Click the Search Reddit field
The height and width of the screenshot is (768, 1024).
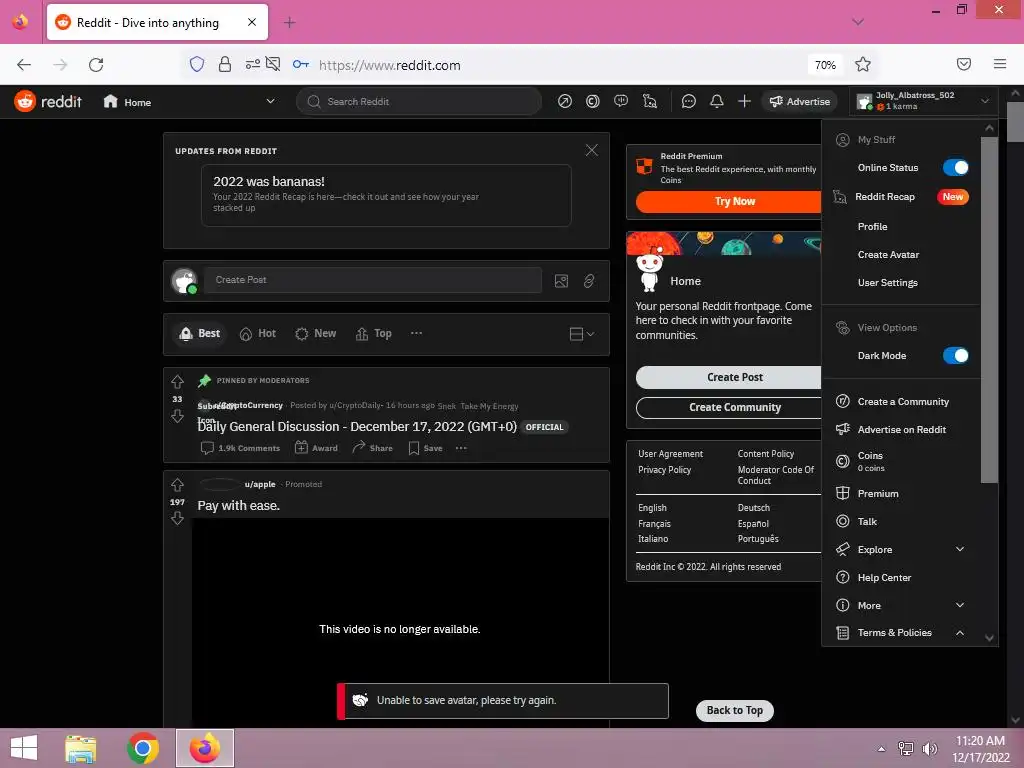coord(419,101)
